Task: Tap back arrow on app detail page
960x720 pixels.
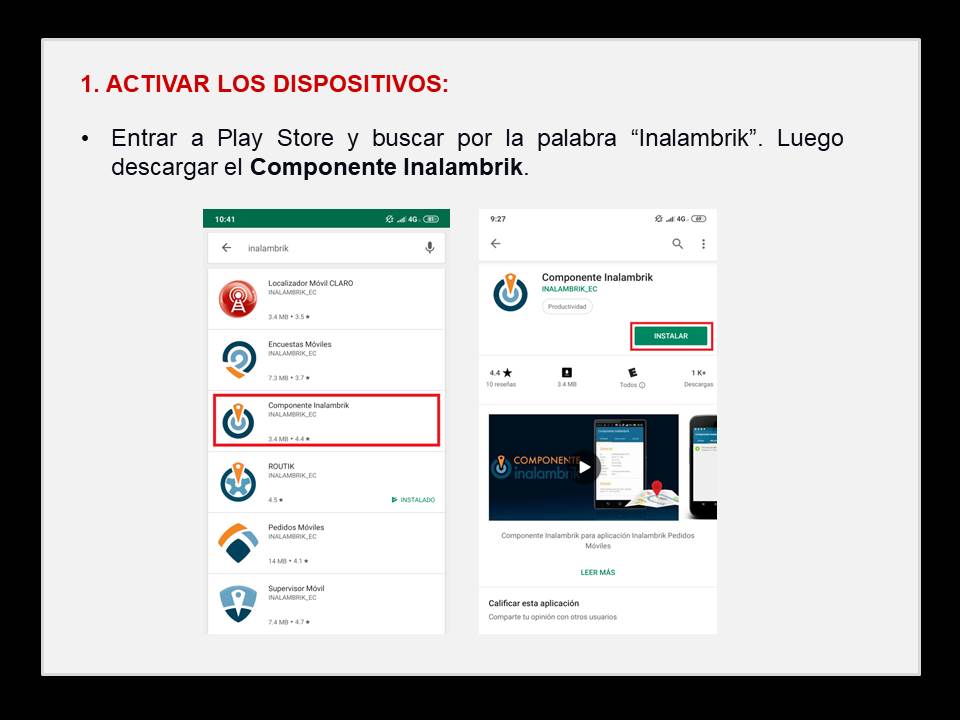Action: tap(495, 243)
